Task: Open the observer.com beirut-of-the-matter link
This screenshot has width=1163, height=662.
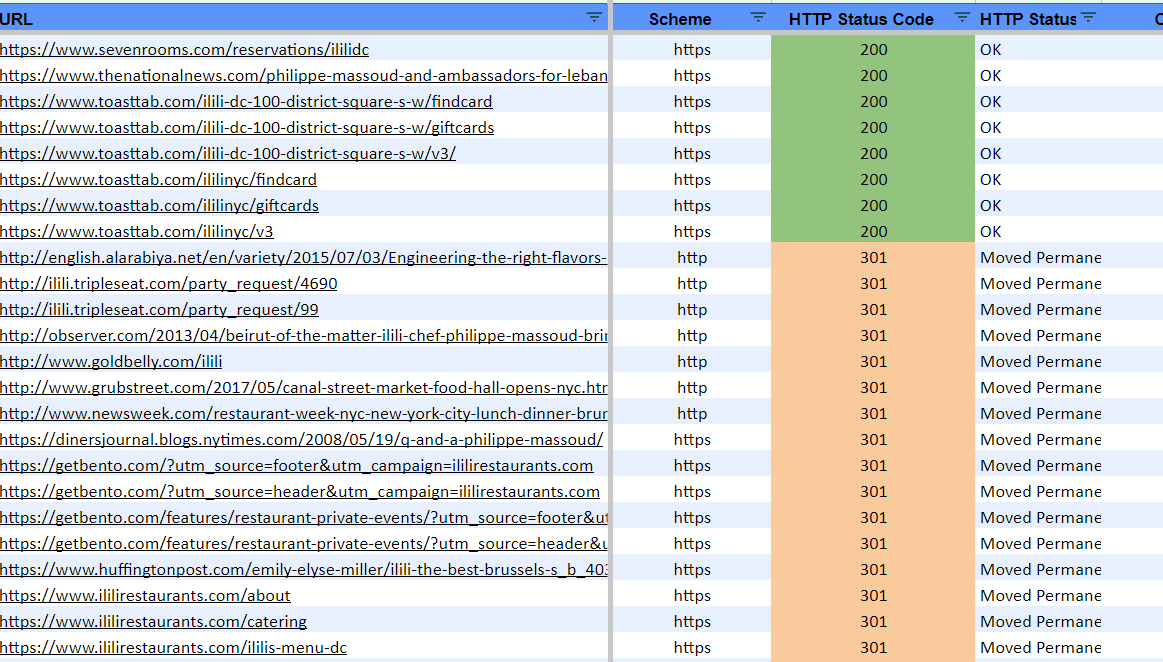Action: (x=304, y=335)
